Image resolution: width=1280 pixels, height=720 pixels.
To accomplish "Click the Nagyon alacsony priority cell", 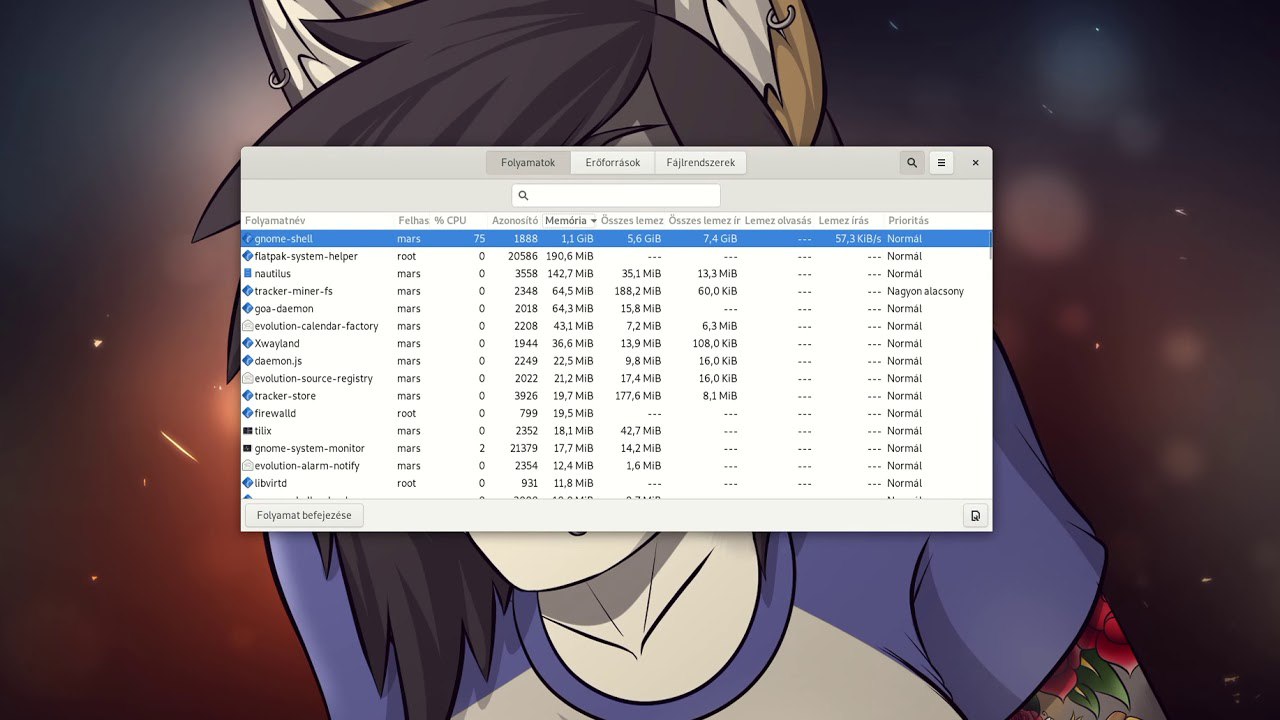I will coord(925,291).
